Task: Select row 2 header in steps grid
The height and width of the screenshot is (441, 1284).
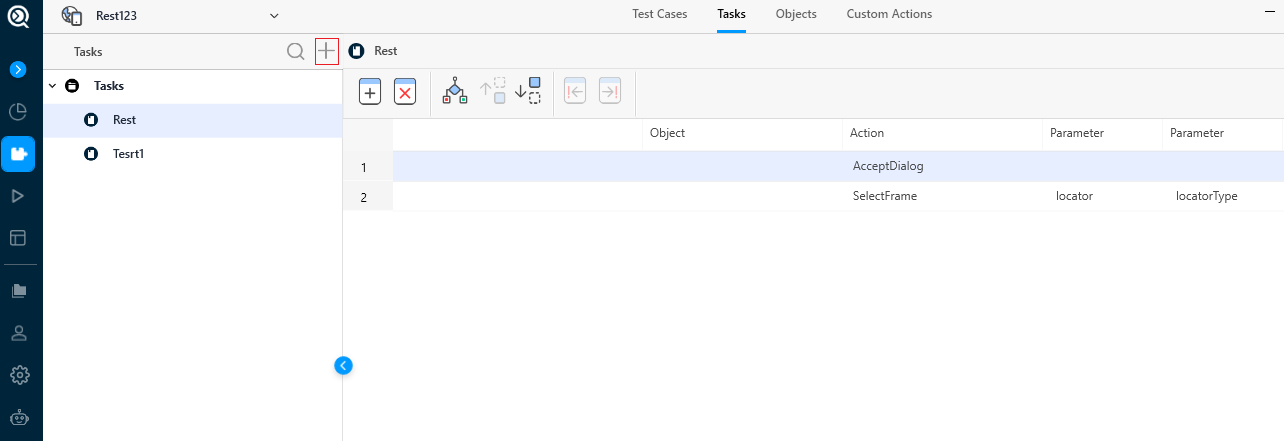Action: tap(364, 197)
